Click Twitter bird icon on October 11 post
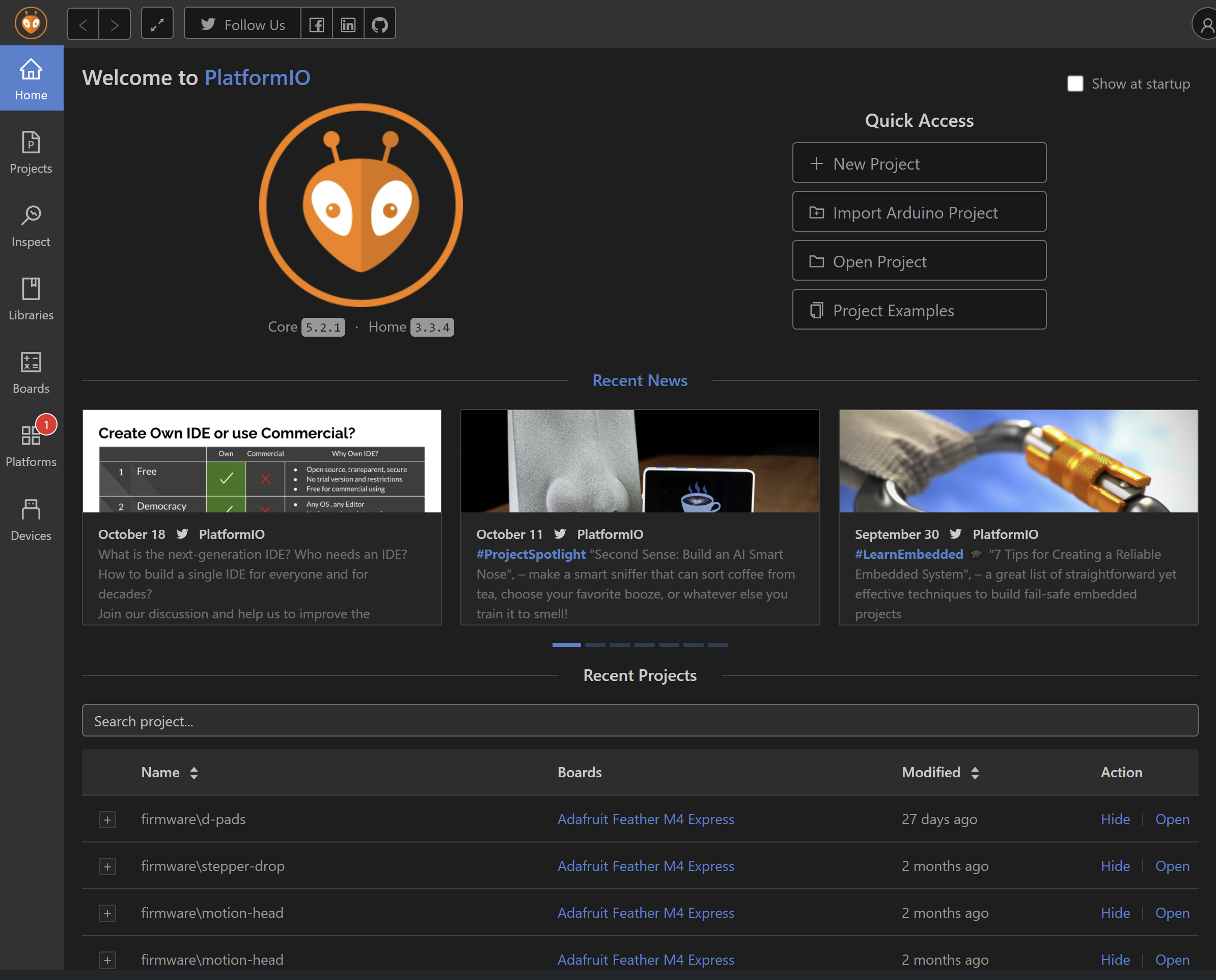 [x=560, y=534]
